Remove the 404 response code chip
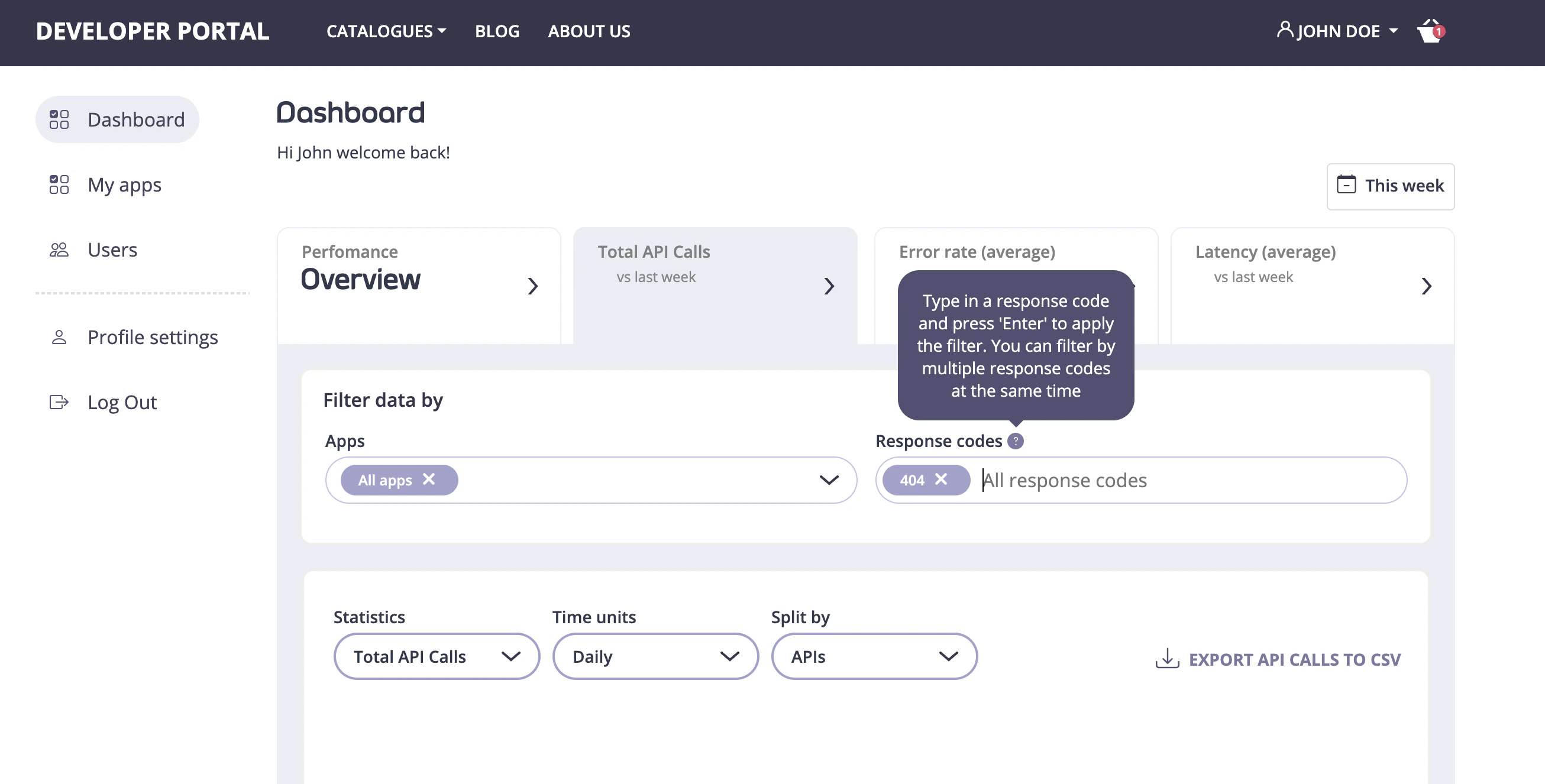Viewport: 1545px width, 784px height. pos(942,480)
